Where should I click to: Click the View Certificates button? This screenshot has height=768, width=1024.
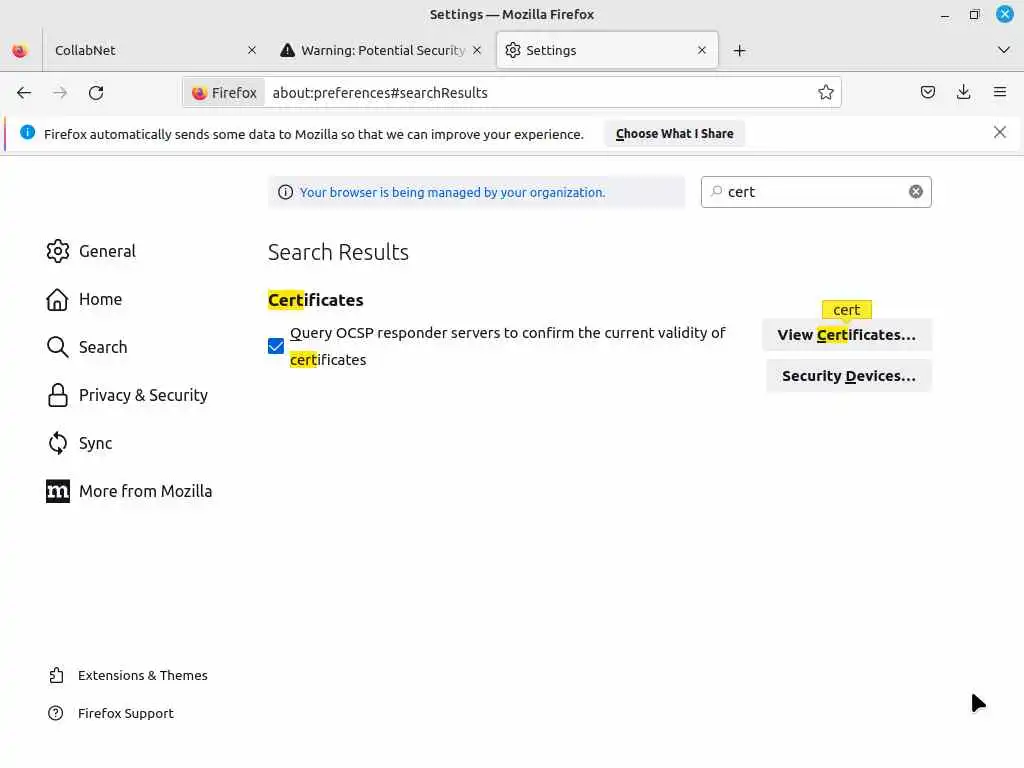point(846,335)
